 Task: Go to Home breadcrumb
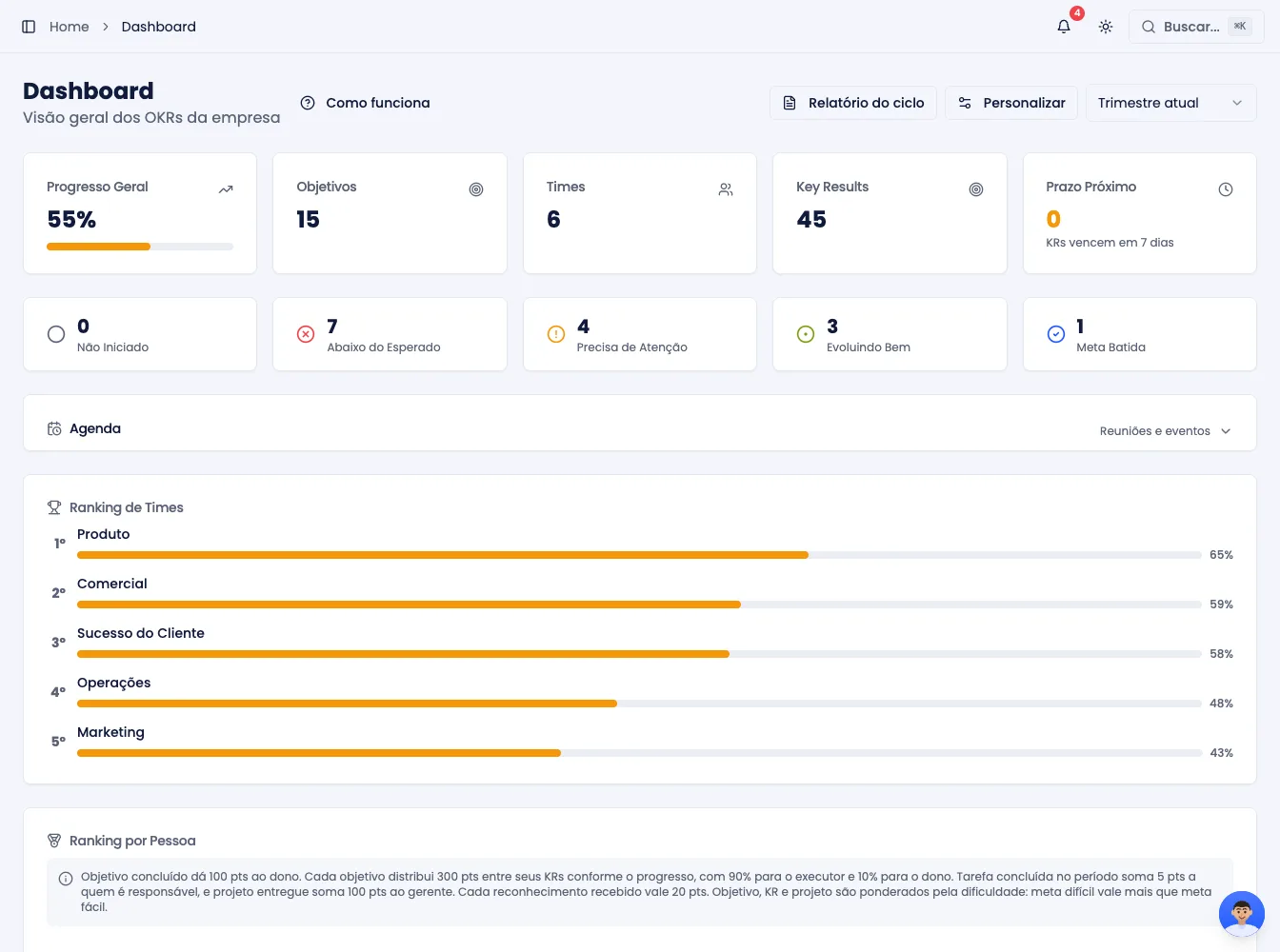click(69, 27)
